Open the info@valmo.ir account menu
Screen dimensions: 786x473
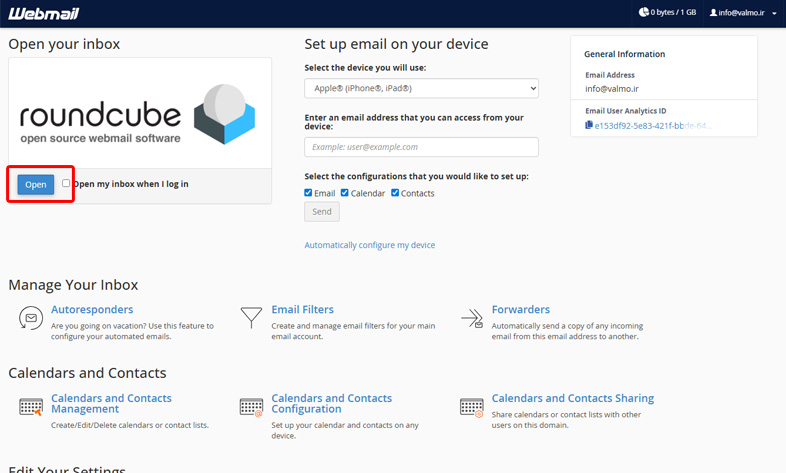click(742, 13)
